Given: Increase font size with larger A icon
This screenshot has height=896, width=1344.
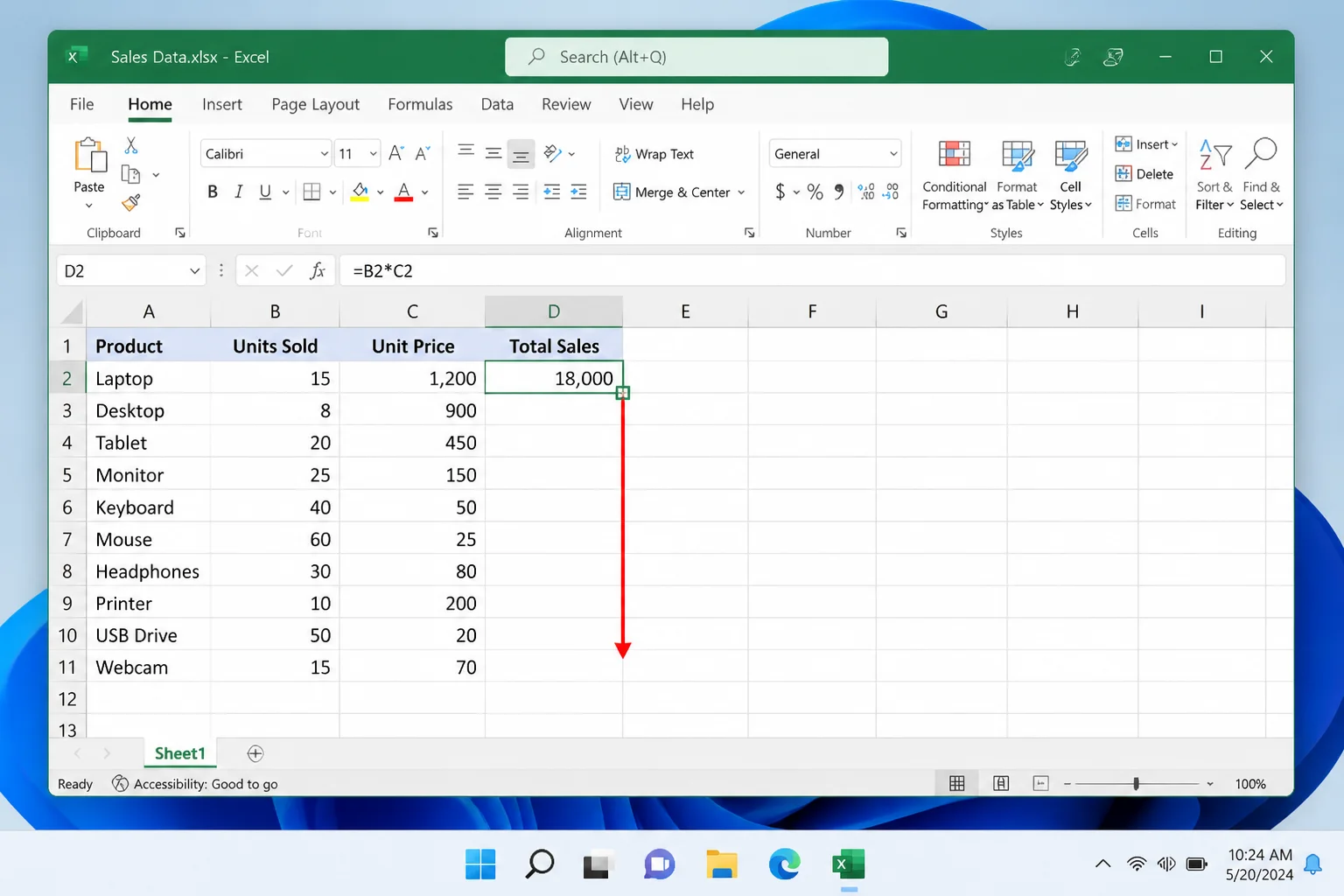Looking at the screenshot, I should [396, 153].
